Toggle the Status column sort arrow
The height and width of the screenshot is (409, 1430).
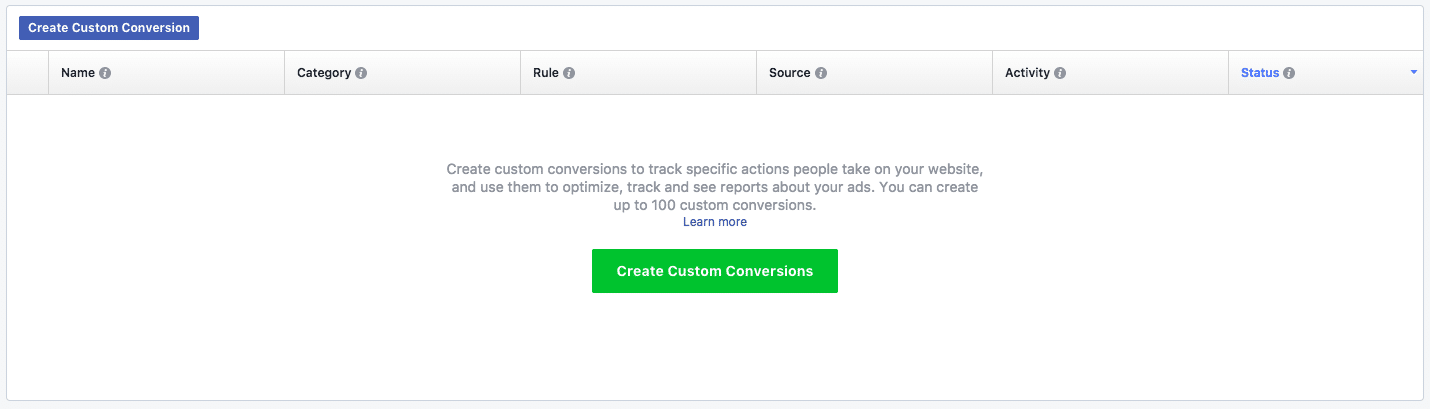[1414, 73]
